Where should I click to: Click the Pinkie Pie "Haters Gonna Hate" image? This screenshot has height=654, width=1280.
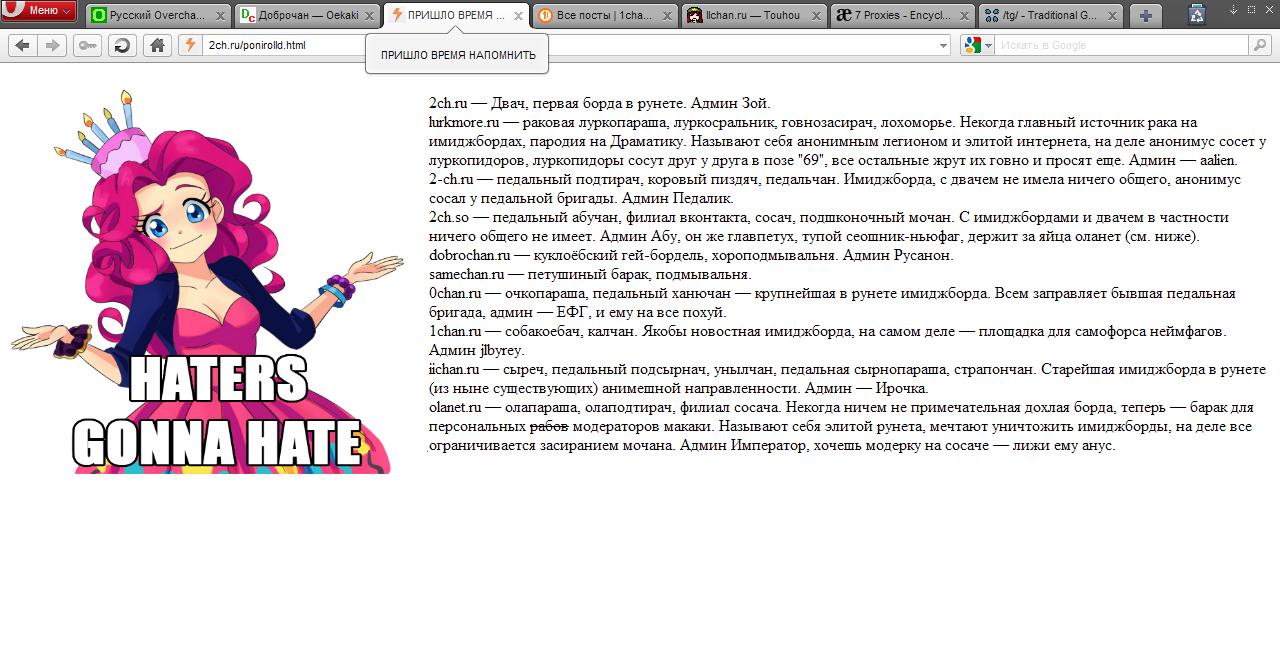(206, 281)
